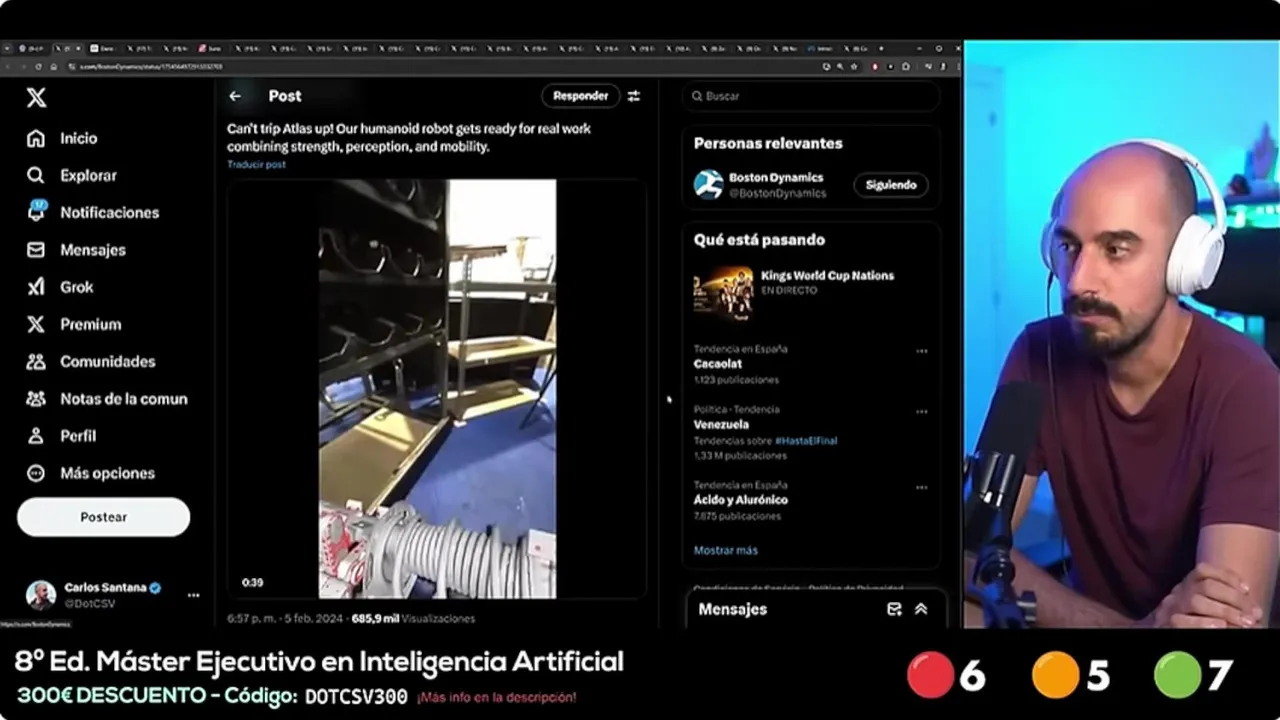Go back with the Post arrow

(235, 96)
